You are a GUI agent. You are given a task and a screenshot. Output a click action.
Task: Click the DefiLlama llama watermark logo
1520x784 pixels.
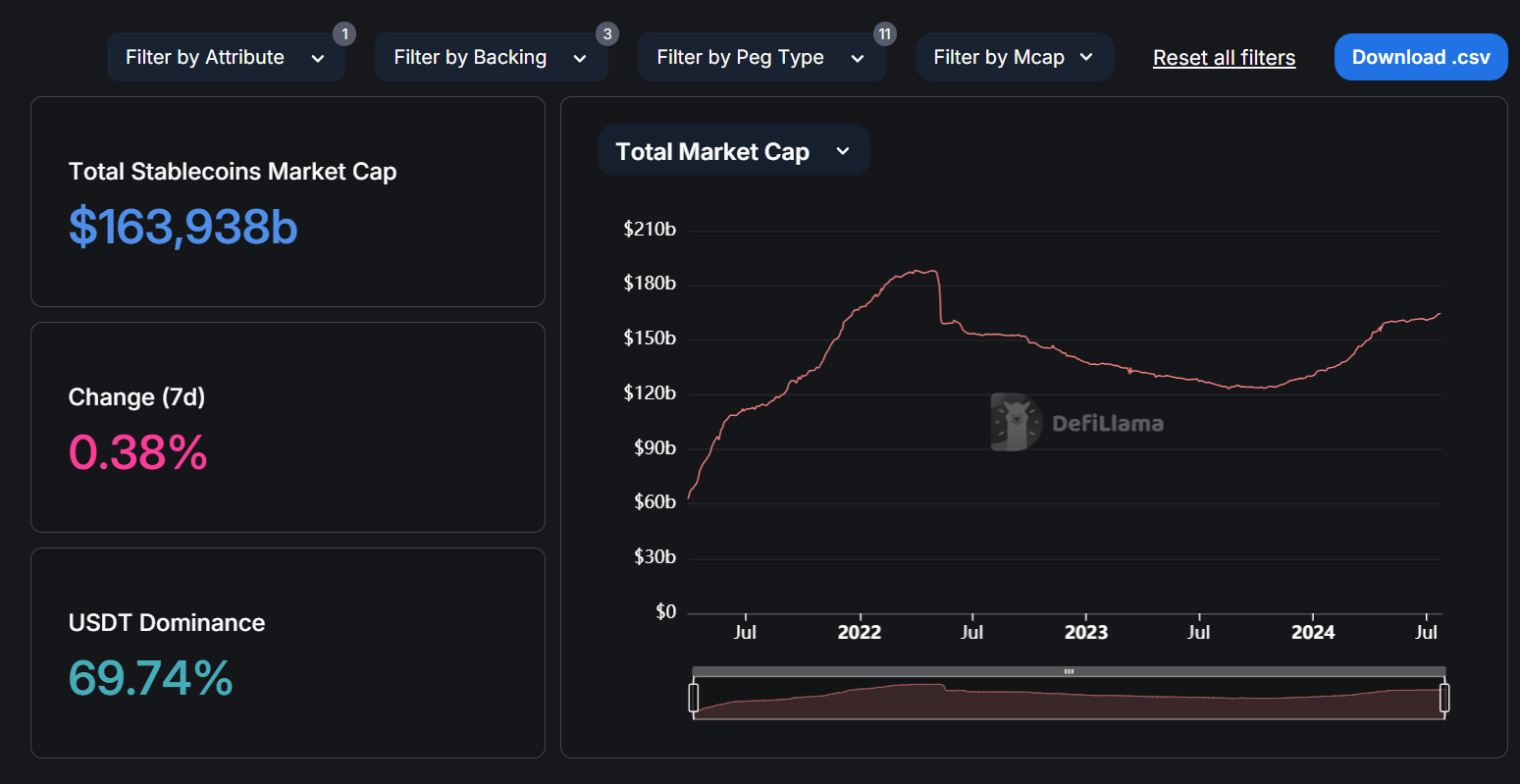[x=1017, y=422]
